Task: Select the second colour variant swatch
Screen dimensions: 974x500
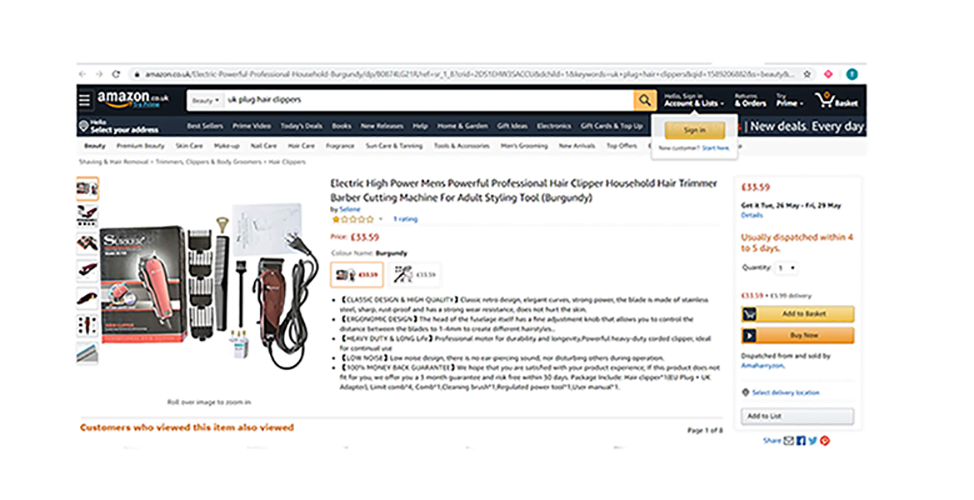Action: click(x=414, y=275)
